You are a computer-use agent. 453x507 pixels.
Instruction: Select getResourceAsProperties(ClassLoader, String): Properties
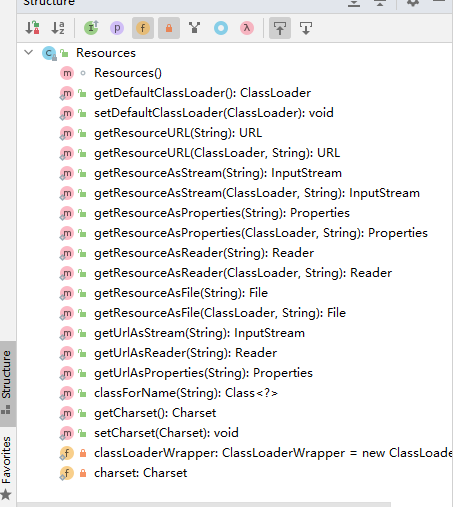coord(261,233)
